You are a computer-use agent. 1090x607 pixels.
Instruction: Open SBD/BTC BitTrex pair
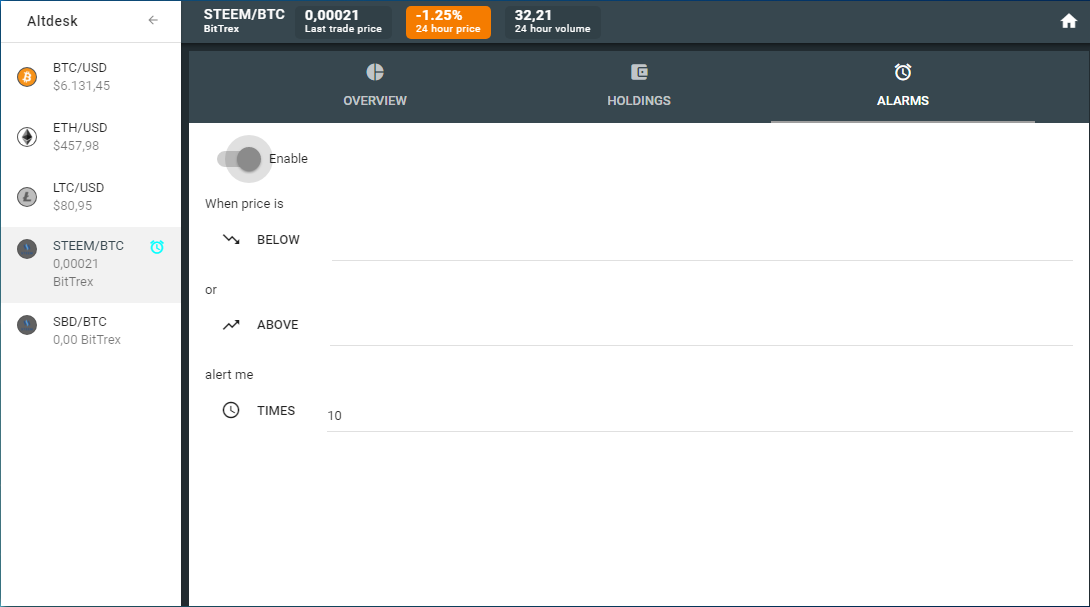(90, 330)
